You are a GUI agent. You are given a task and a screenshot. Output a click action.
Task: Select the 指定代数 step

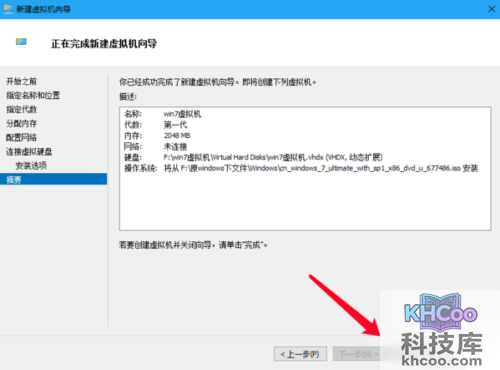pos(21,109)
